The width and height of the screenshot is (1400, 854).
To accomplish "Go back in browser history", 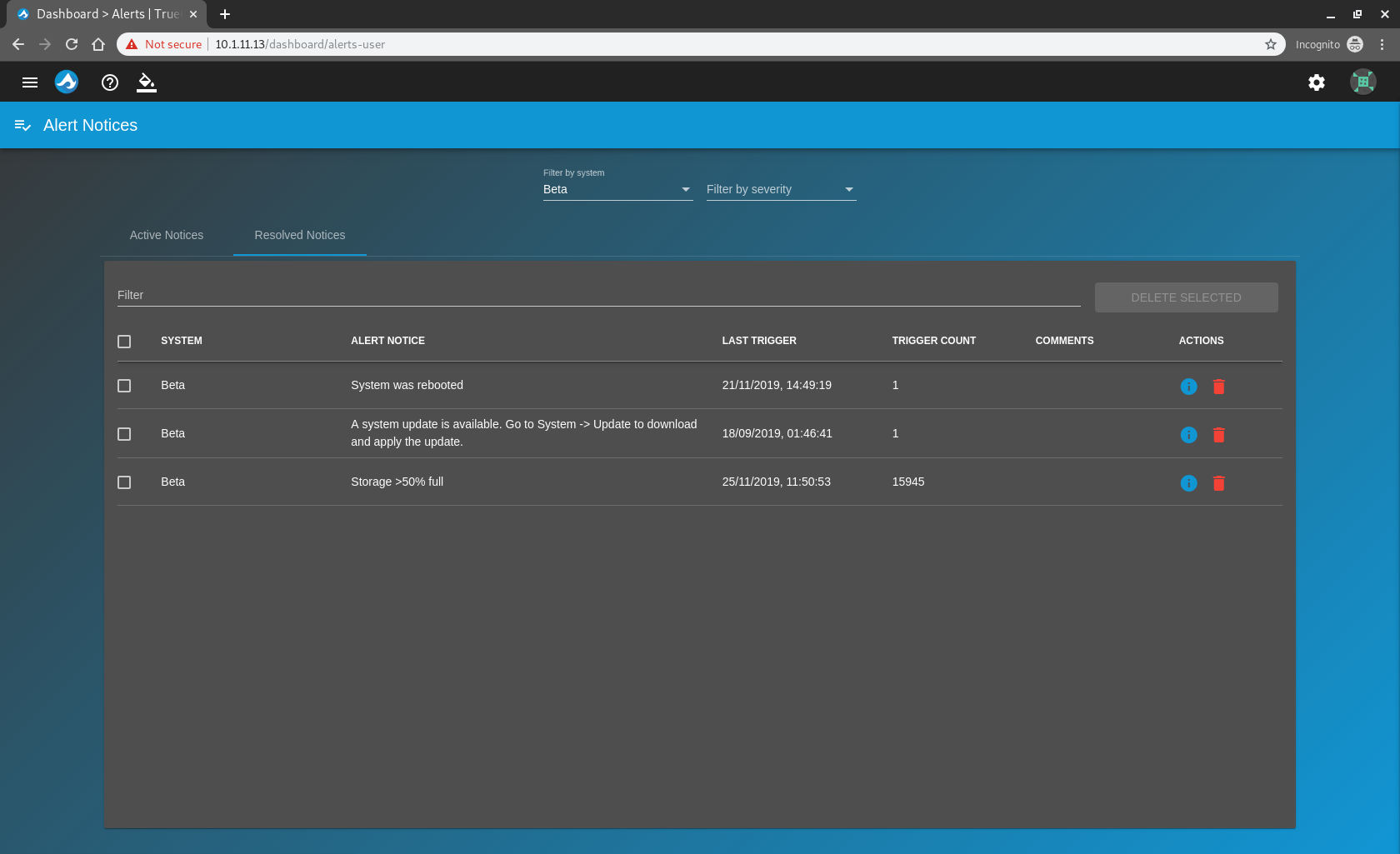I will click(x=18, y=44).
